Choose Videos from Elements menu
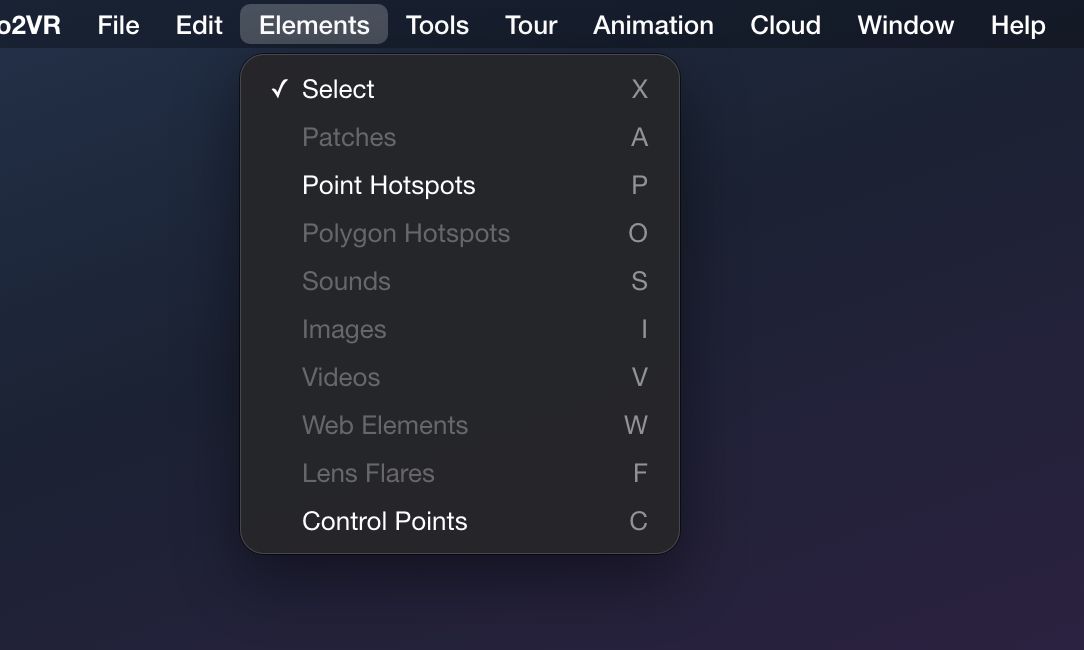Image resolution: width=1084 pixels, height=650 pixels. [x=460, y=378]
